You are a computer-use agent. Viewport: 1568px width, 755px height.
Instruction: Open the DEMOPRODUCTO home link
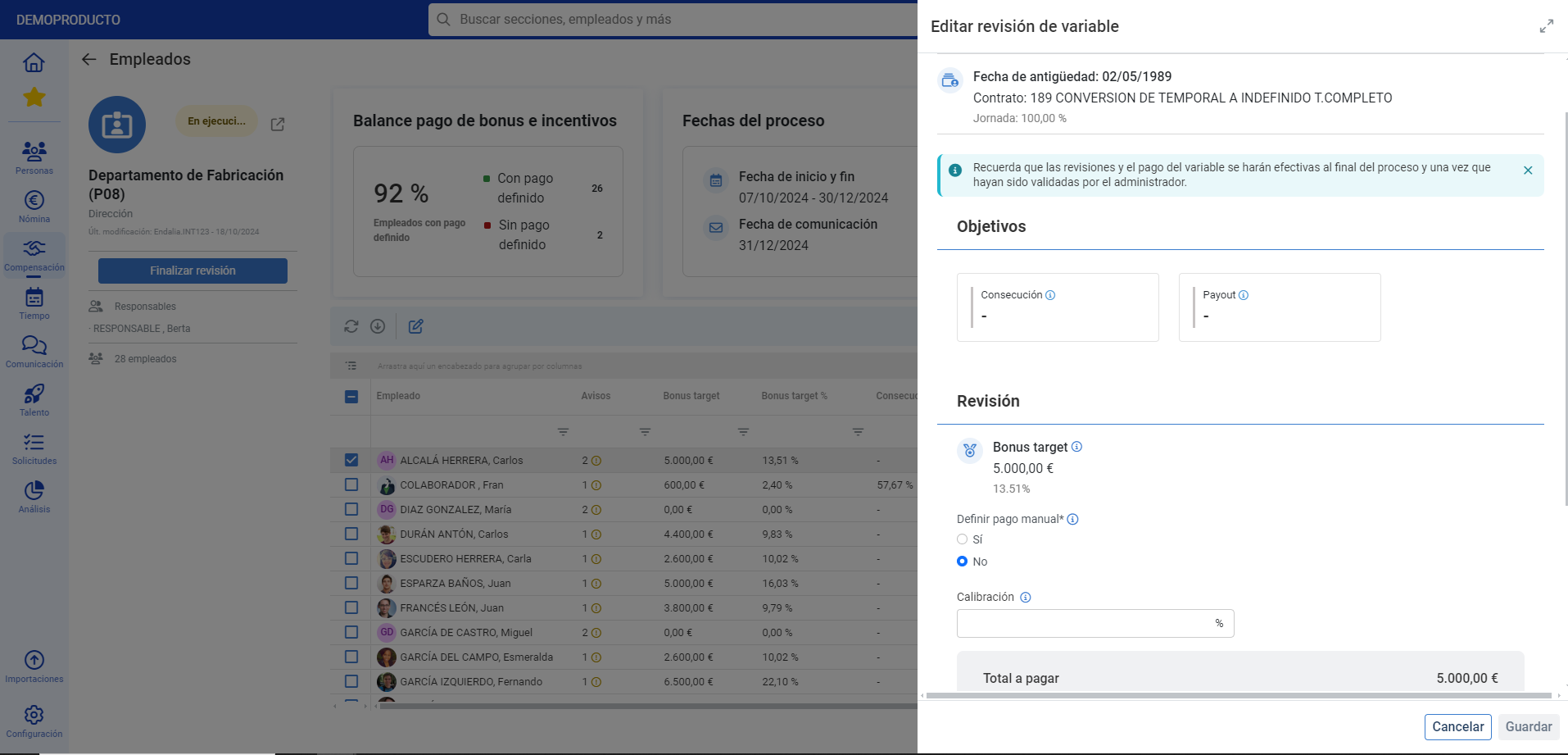pos(68,20)
